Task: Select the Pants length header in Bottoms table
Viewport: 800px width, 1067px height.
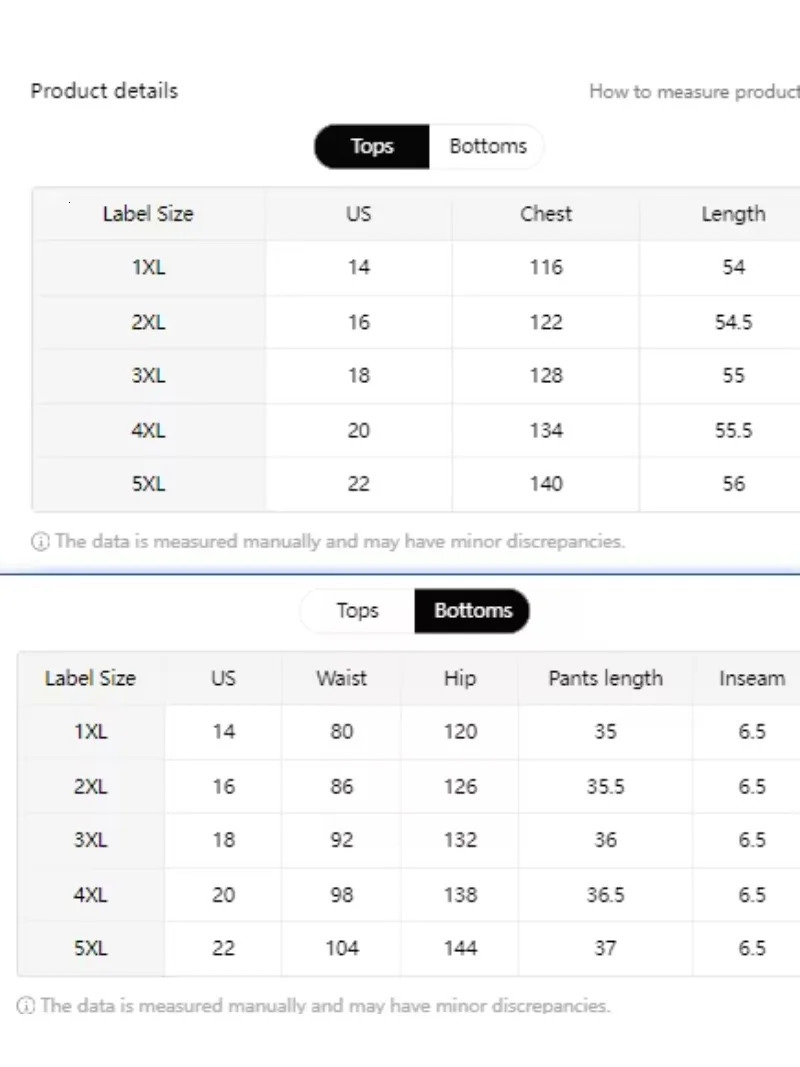Action: pos(605,678)
